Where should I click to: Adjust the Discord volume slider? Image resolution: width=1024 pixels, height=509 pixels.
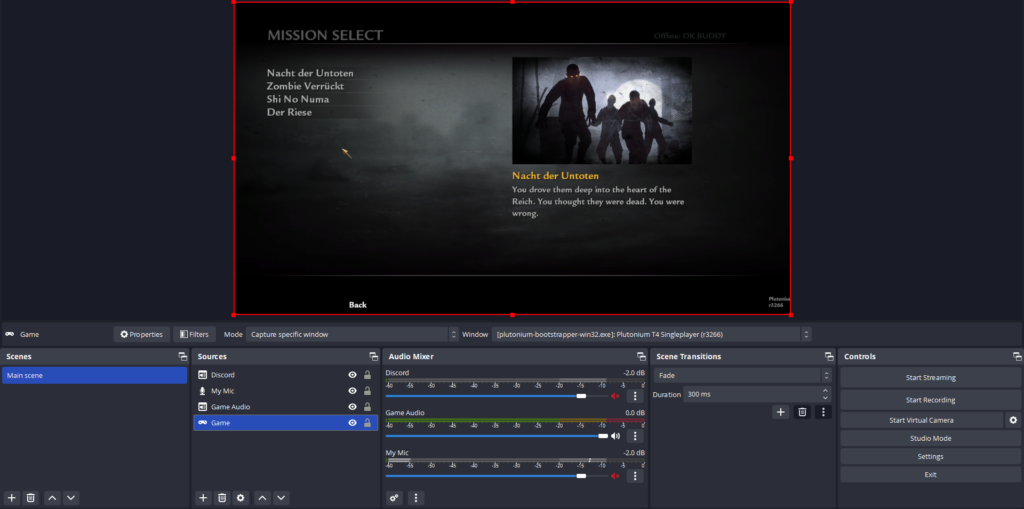coord(581,396)
